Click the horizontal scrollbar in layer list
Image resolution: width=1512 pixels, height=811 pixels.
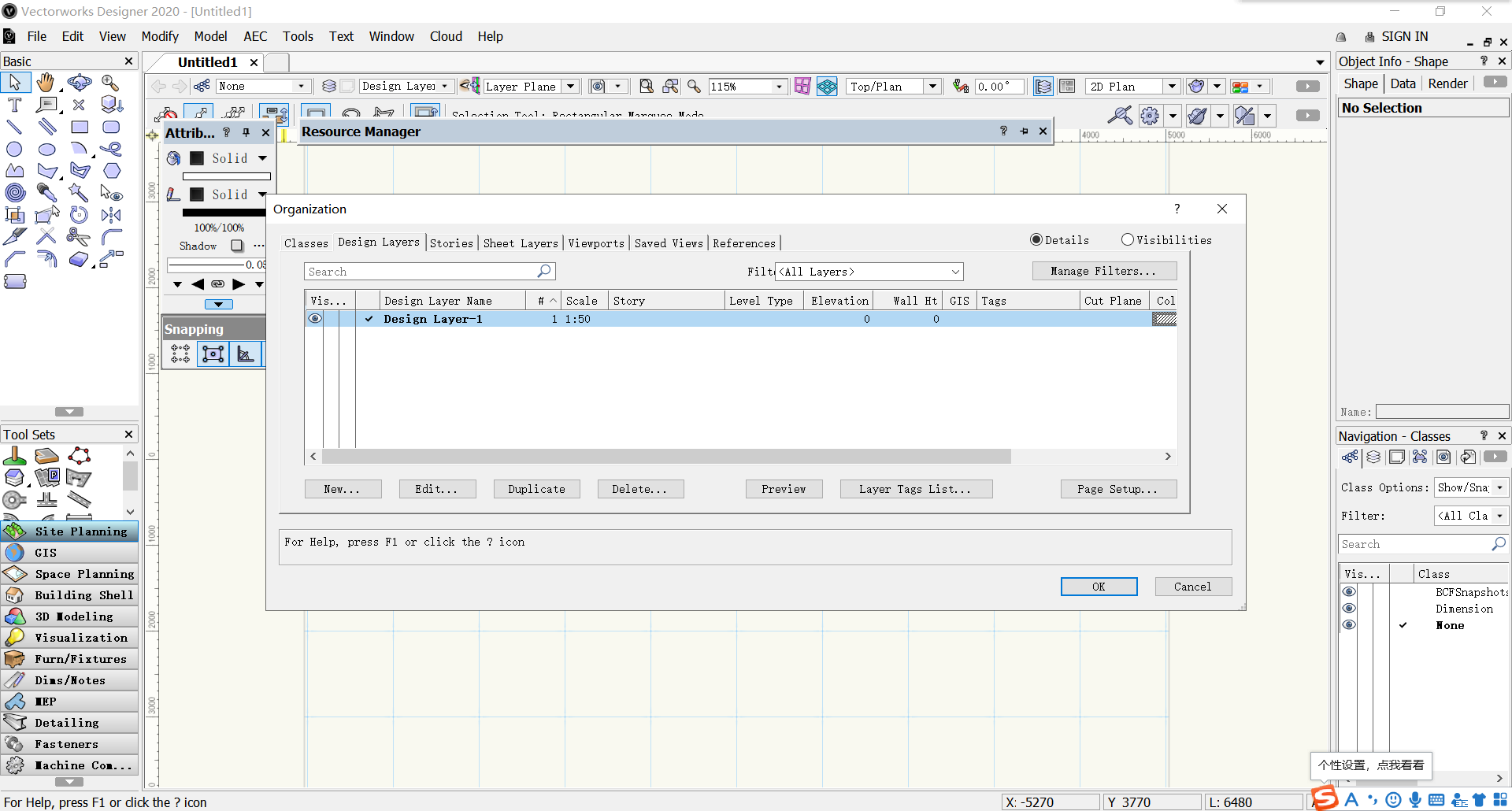(x=666, y=457)
